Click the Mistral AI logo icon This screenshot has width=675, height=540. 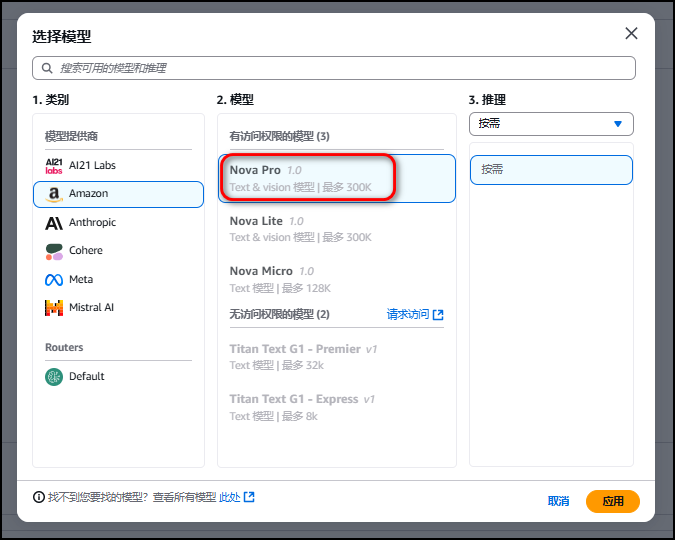54,308
